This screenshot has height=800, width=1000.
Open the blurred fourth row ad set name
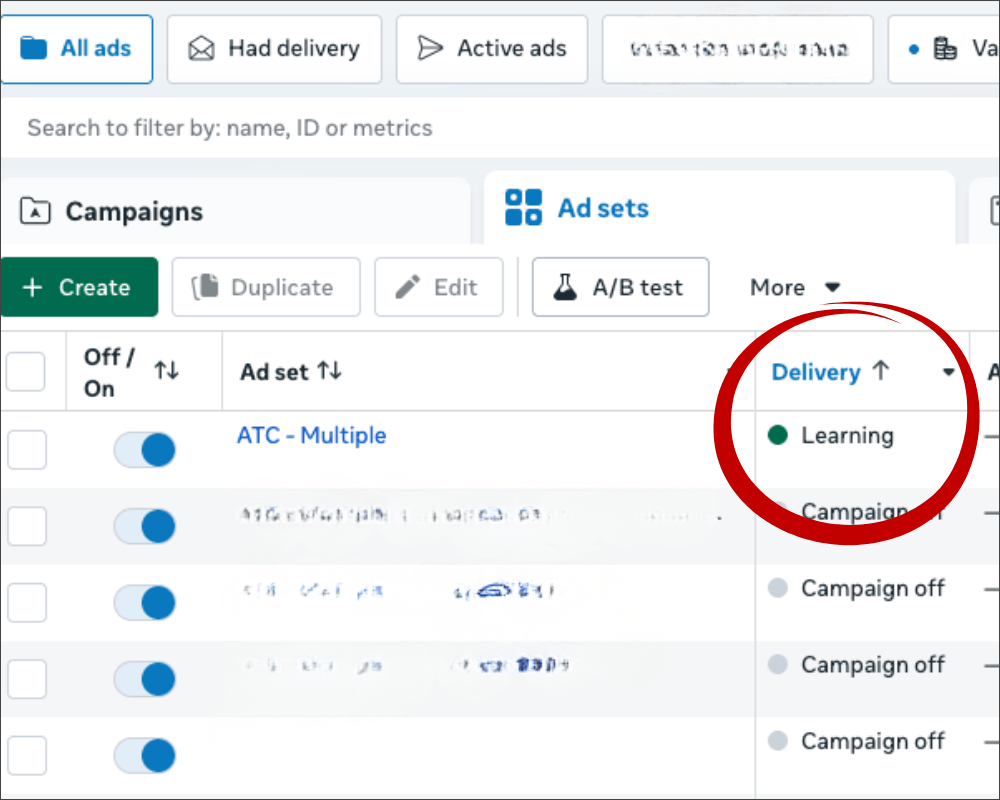point(407,665)
